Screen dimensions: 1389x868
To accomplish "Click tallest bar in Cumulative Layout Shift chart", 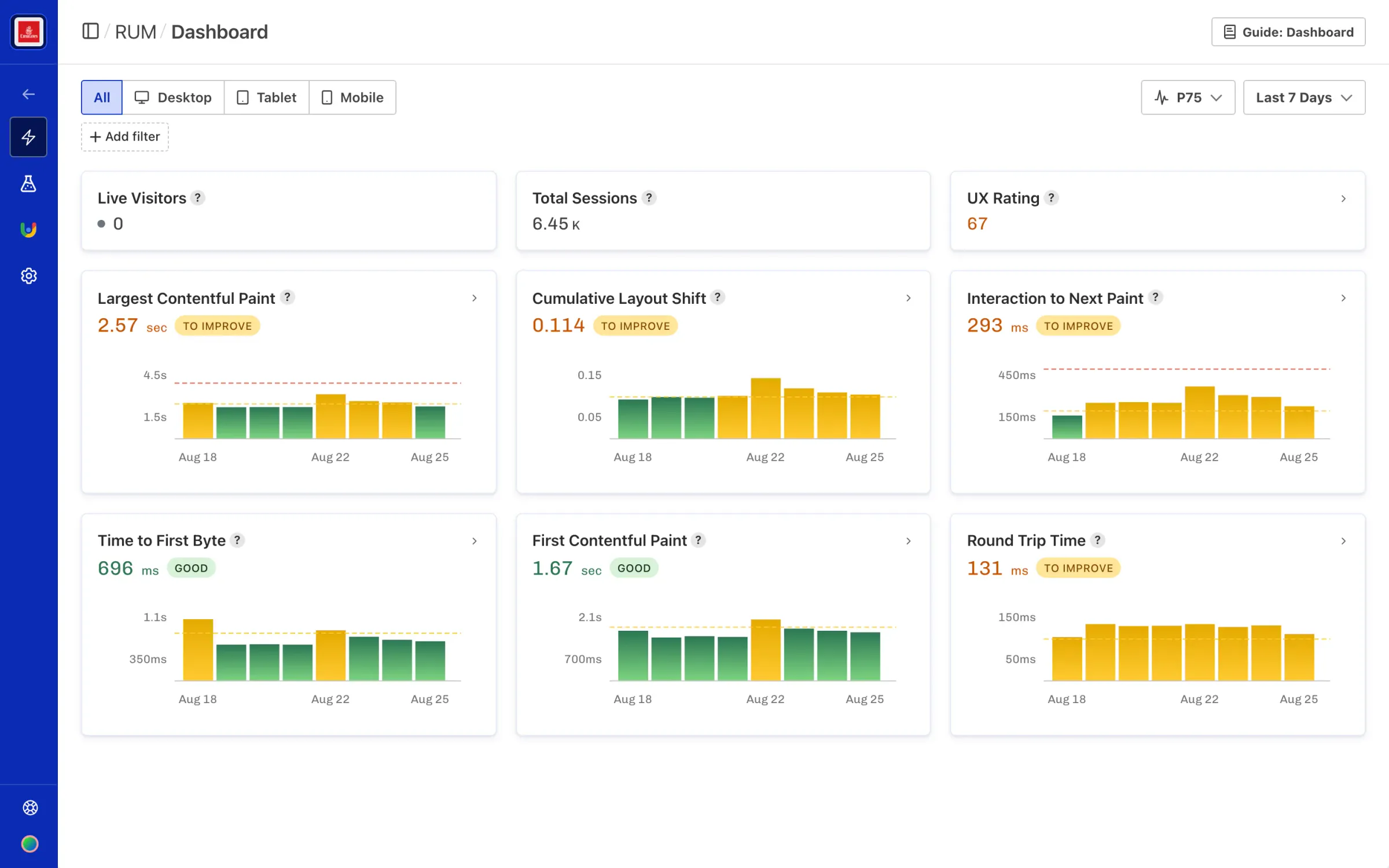I will coord(766,409).
